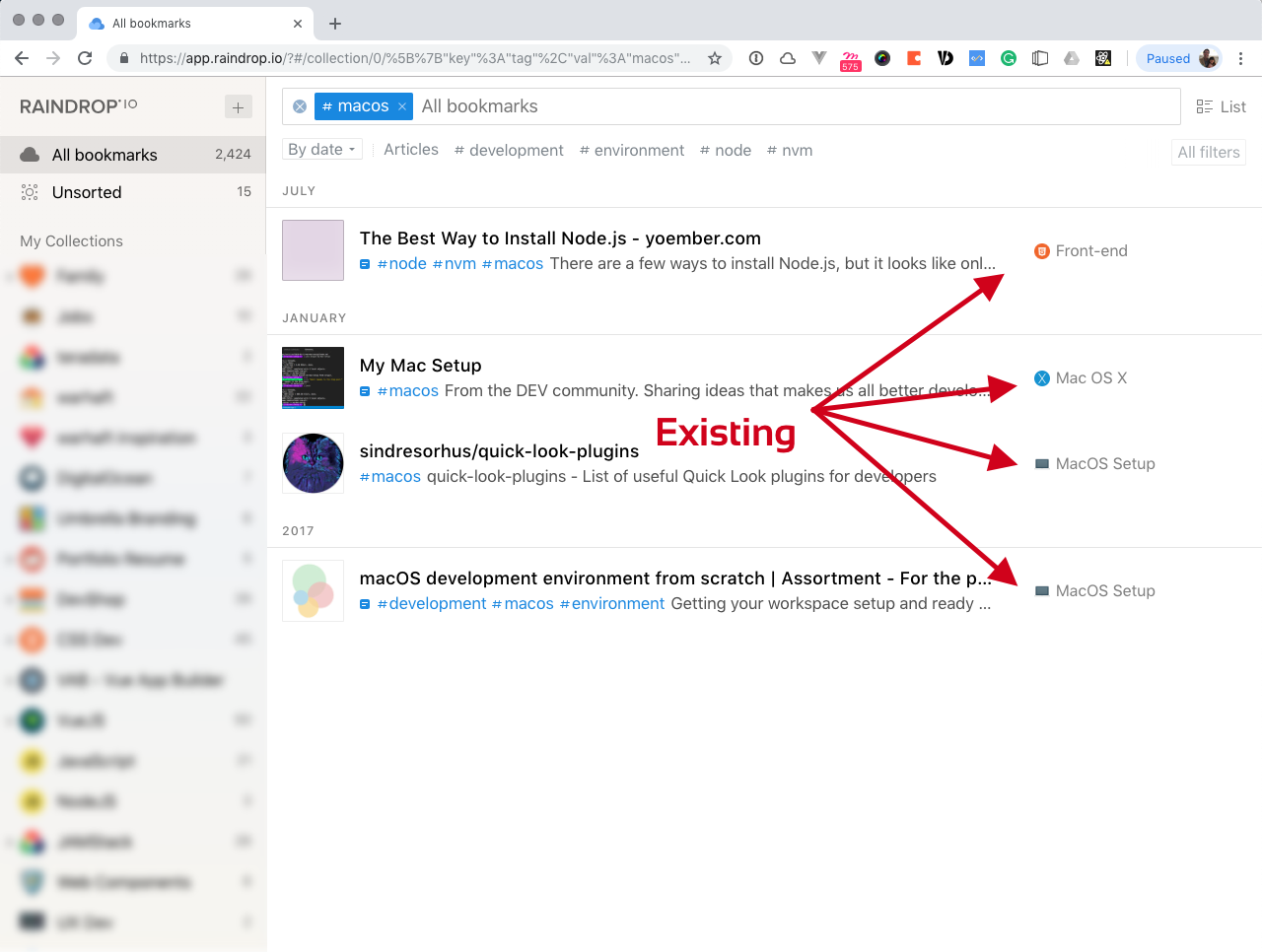Click #development tag on macOS development bookmark
The height and width of the screenshot is (952, 1262).
[432, 604]
